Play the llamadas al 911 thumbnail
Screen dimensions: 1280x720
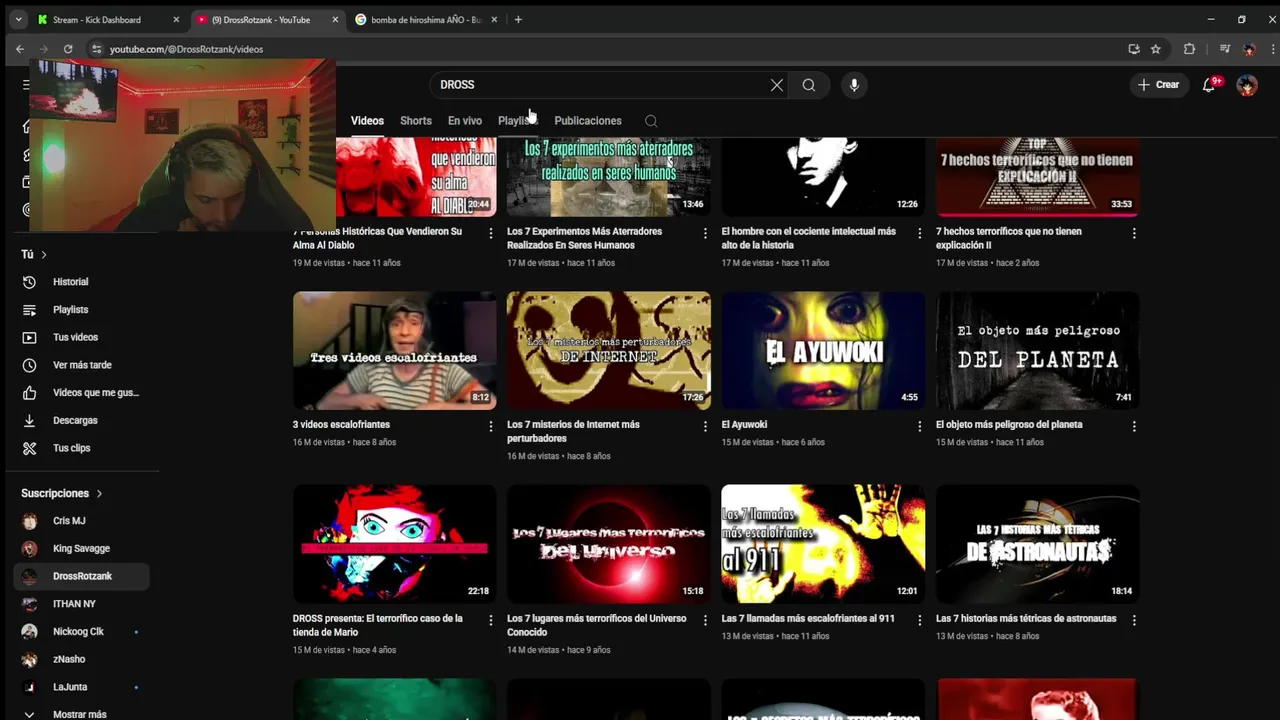click(823, 543)
